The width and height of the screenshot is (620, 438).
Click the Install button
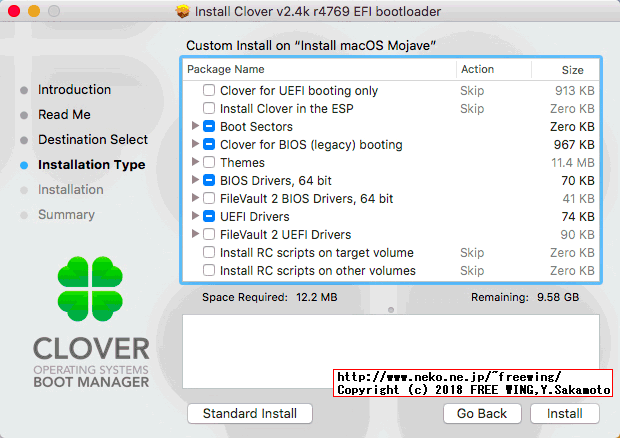[x=565, y=413]
